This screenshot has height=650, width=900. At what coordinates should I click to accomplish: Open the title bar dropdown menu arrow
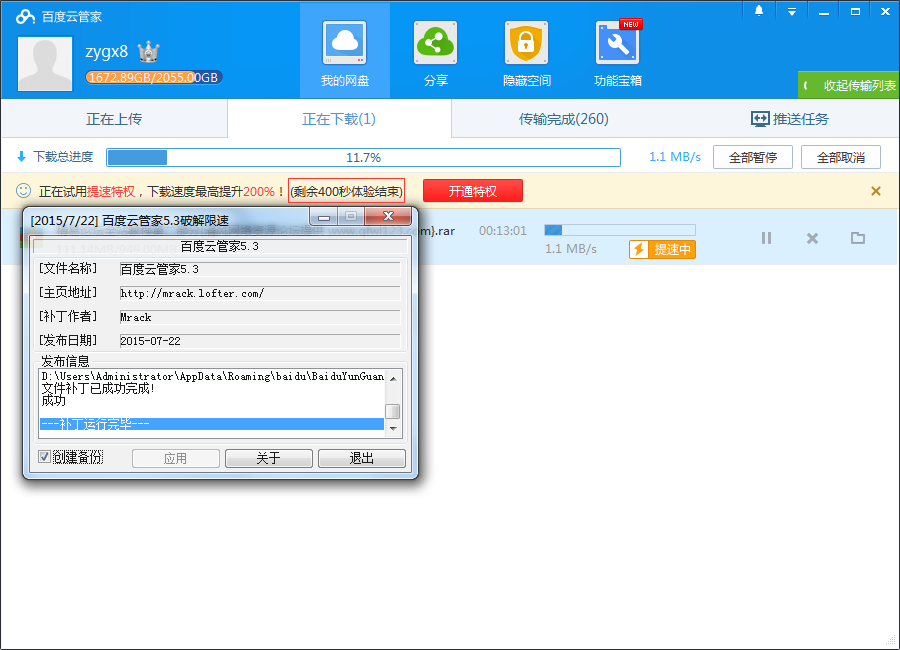coord(792,11)
